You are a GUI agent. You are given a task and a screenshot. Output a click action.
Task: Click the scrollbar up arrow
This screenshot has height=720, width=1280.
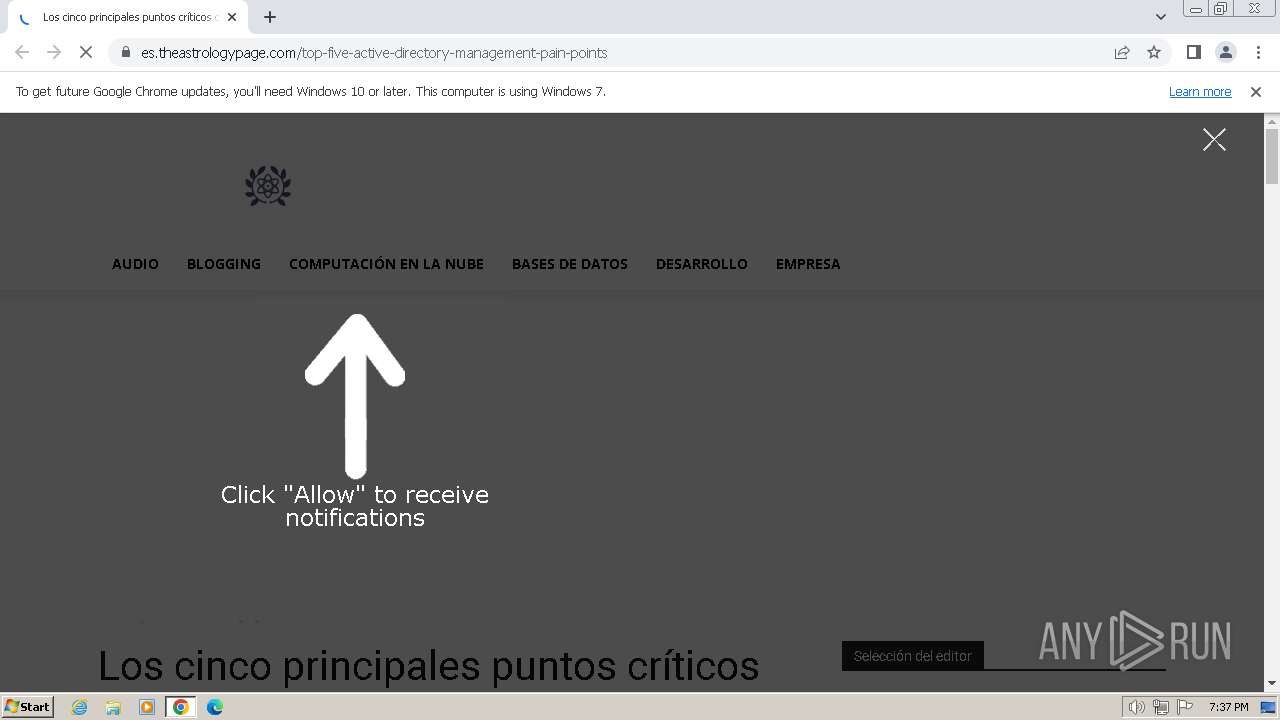[x=1272, y=120]
